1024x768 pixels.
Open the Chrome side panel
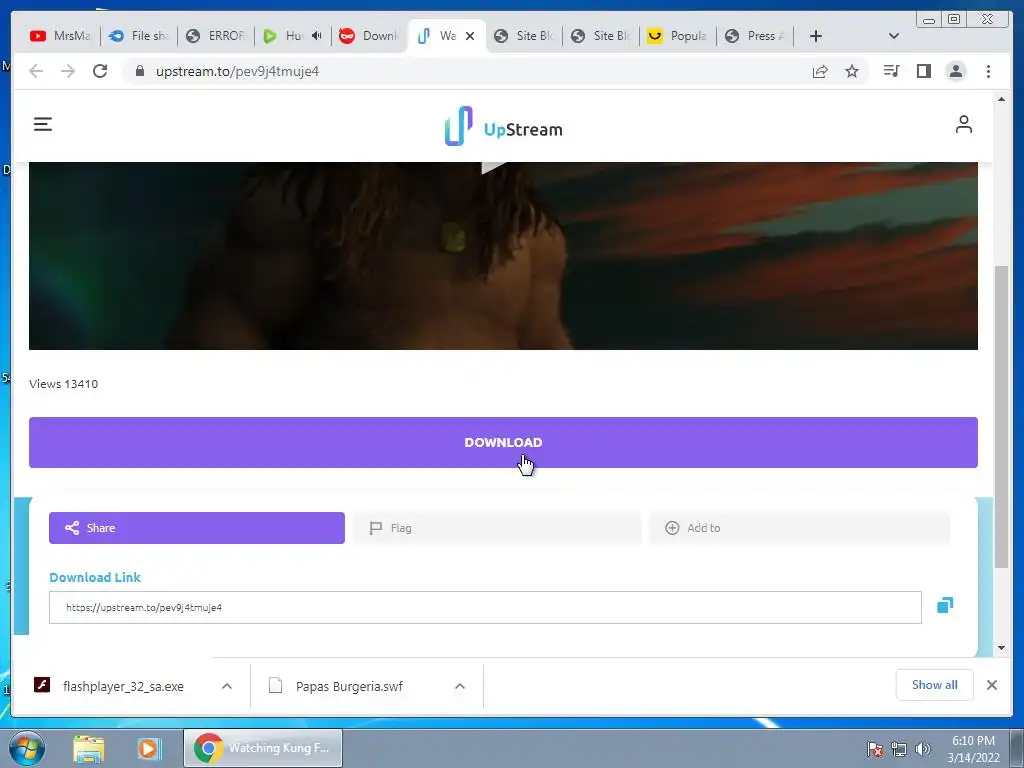tap(923, 71)
